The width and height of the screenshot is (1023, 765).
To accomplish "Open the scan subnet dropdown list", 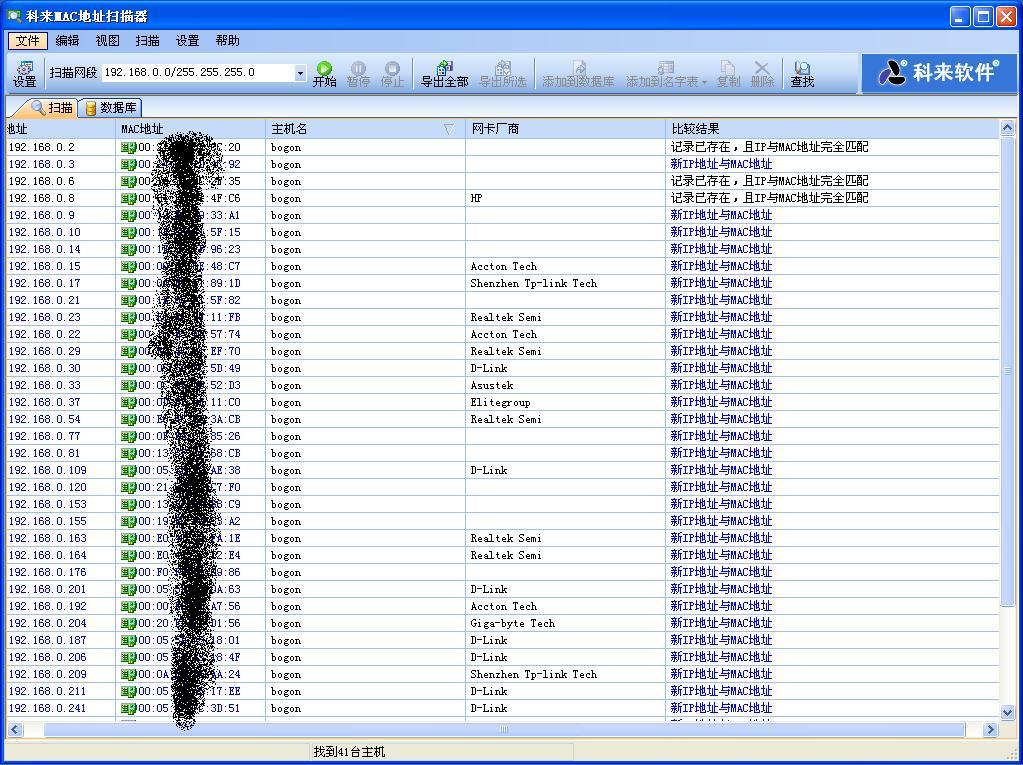I will (x=300, y=73).
